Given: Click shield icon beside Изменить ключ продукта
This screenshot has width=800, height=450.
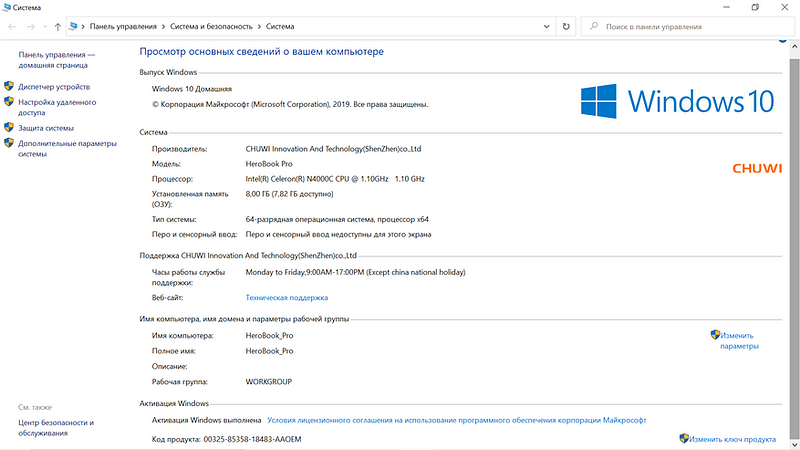Looking at the screenshot, I should 684,438.
